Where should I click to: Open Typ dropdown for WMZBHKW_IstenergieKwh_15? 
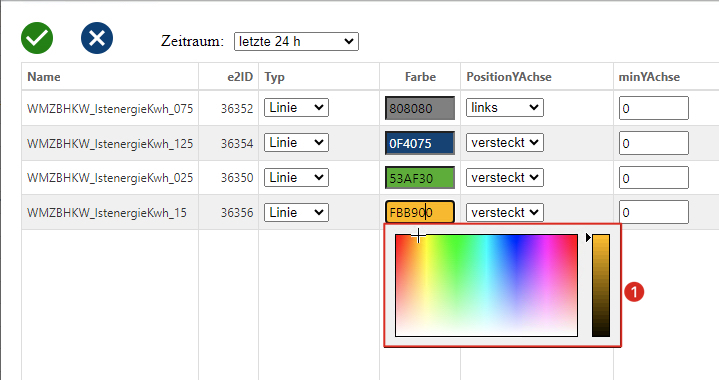296,212
